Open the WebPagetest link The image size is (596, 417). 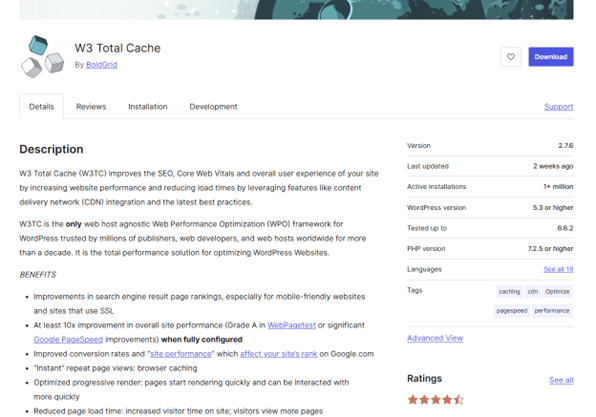click(291, 325)
